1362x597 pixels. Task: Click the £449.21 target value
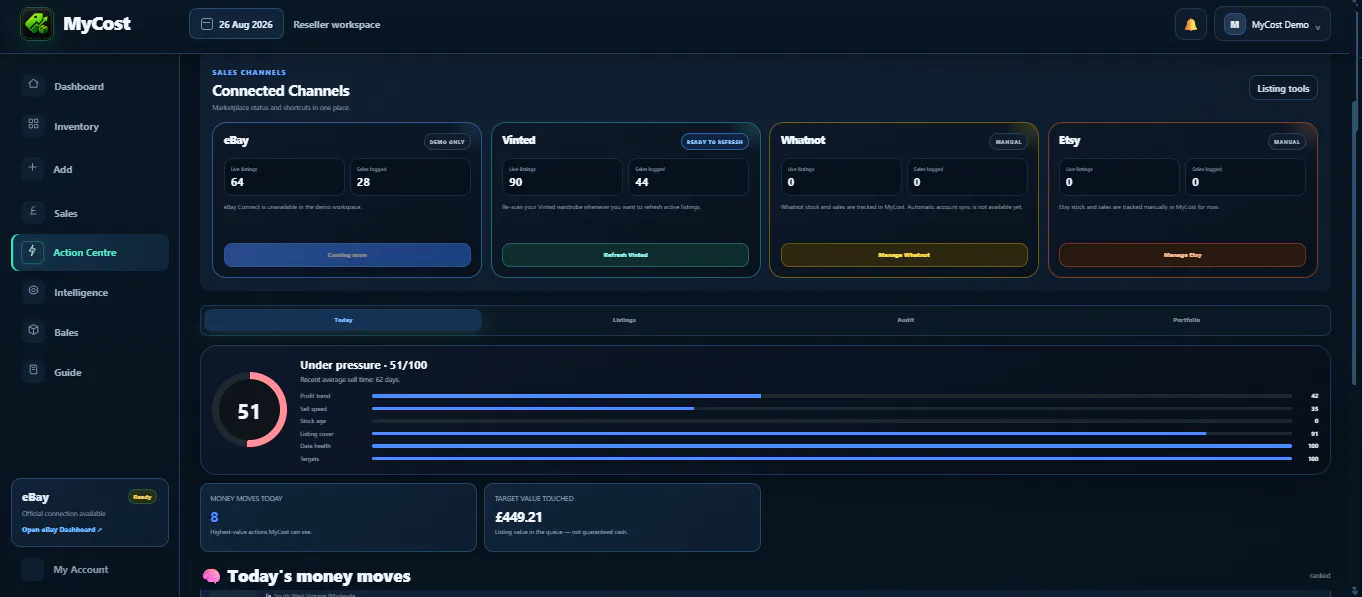coord(519,517)
